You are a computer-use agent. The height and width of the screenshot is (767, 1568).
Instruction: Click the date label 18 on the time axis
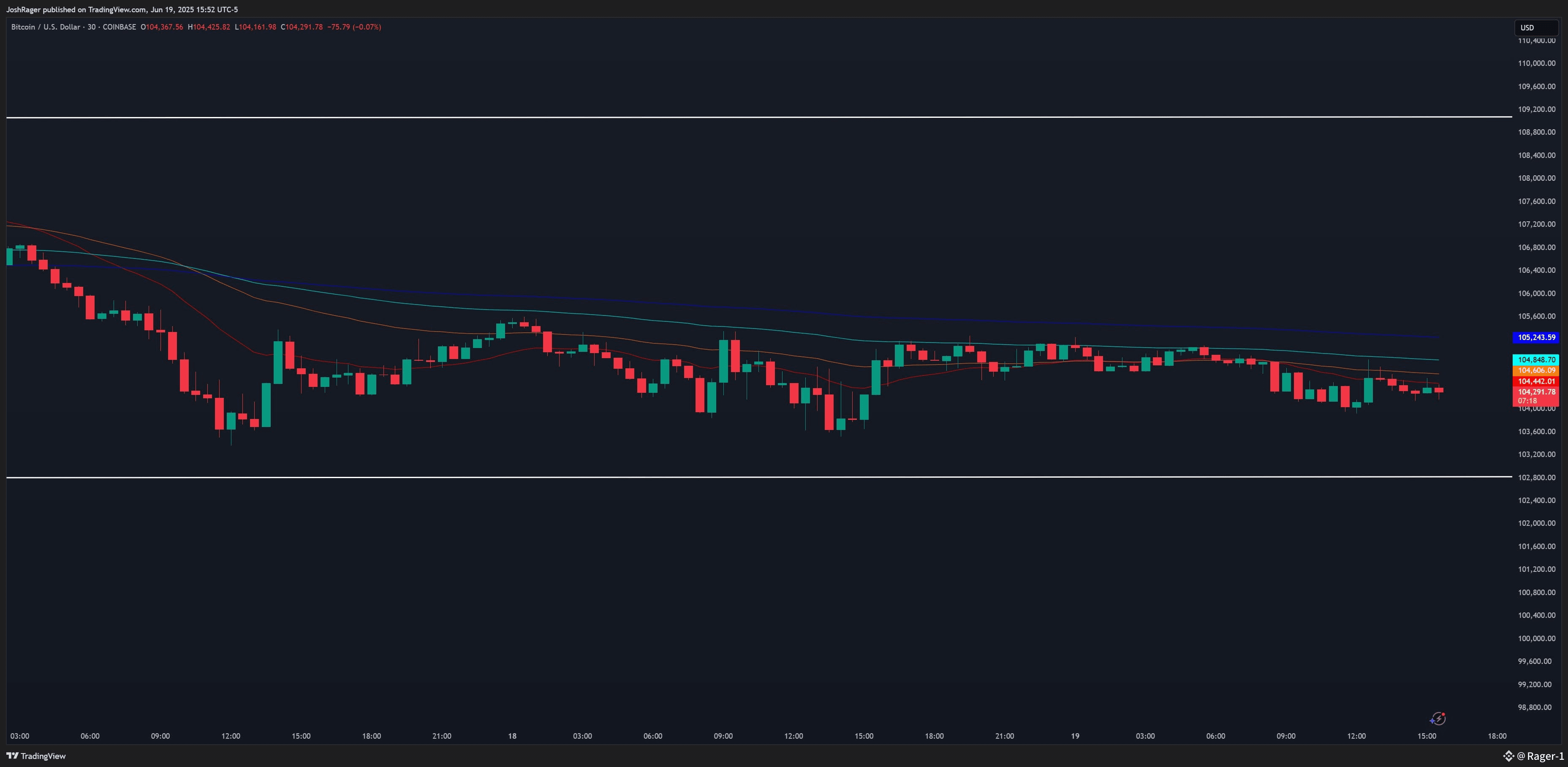(512, 736)
